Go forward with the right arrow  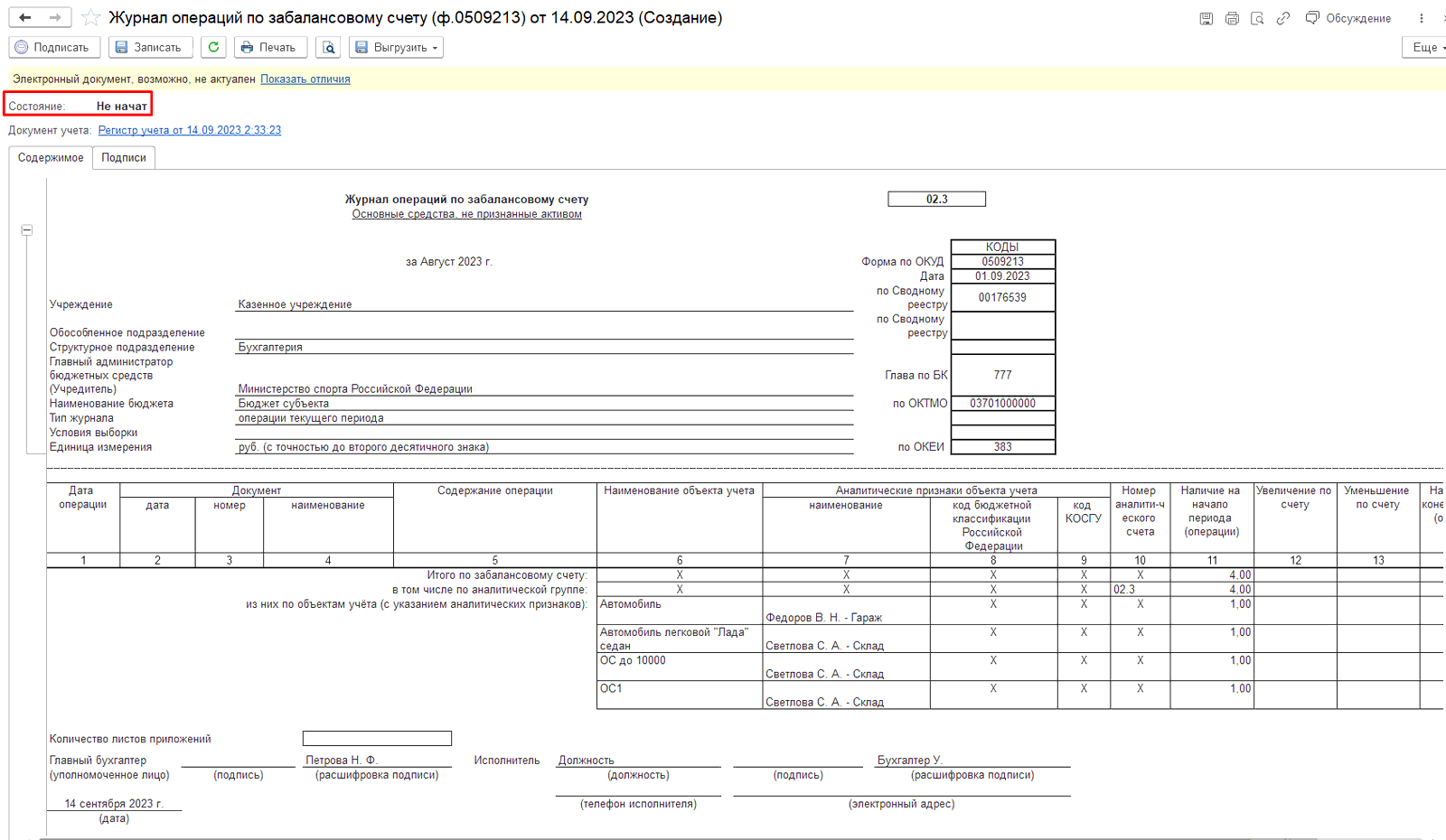click(55, 17)
